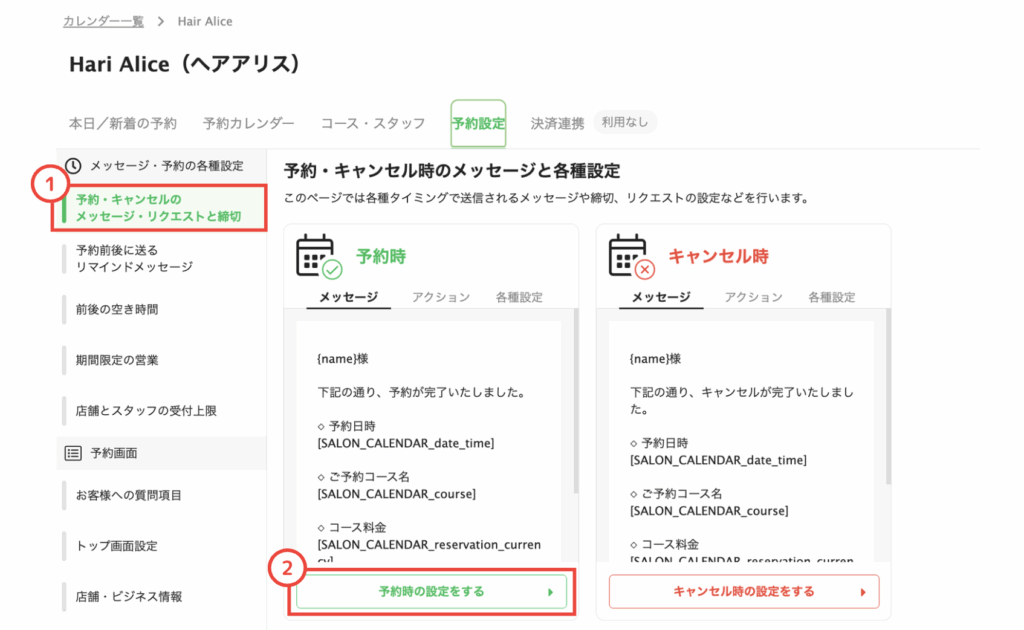The height and width of the screenshot is (630, 1024).
Task: Open the カレンダー一覧 breadcrumb link
Action: (103, 21)
